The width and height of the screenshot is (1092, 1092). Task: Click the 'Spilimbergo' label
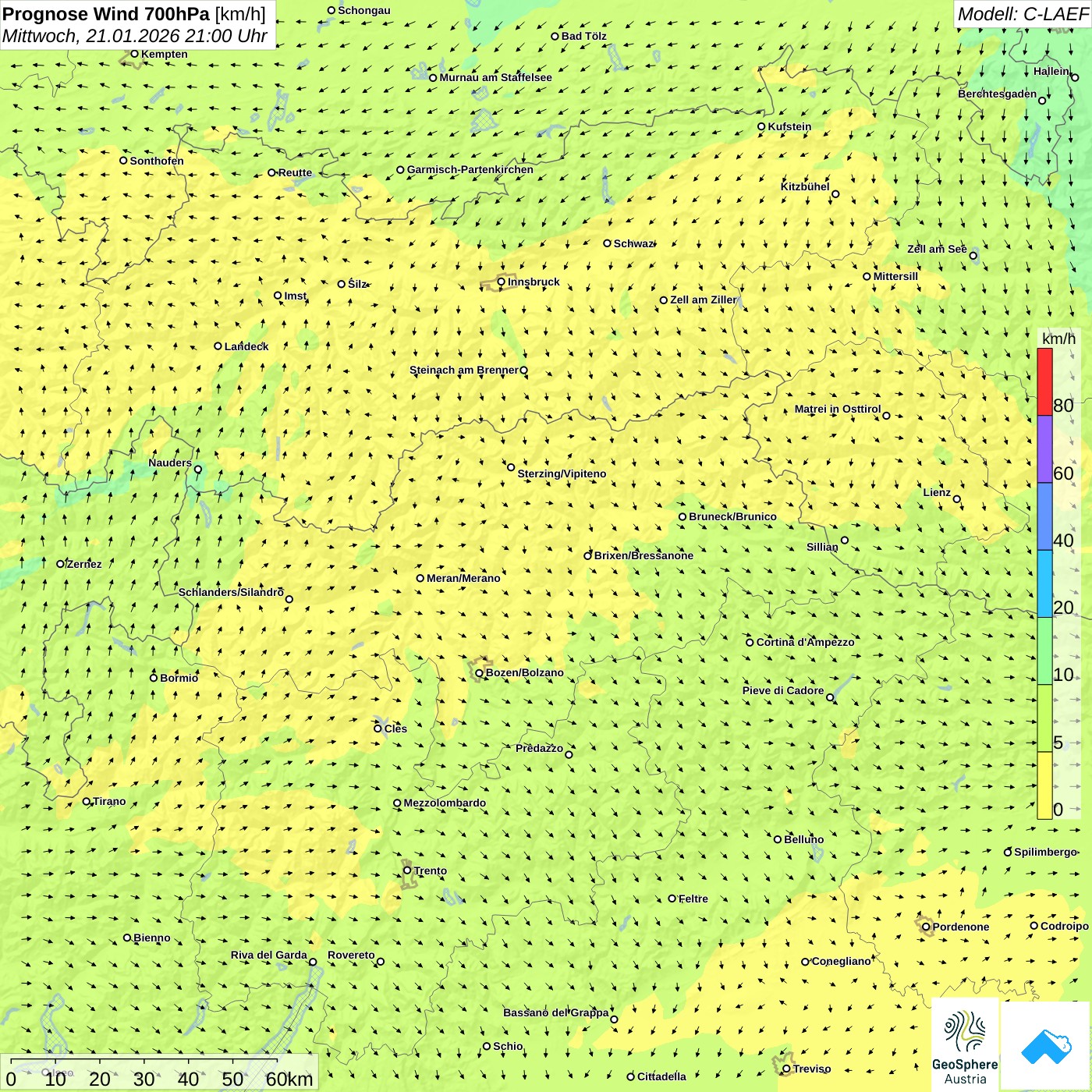1045,852
